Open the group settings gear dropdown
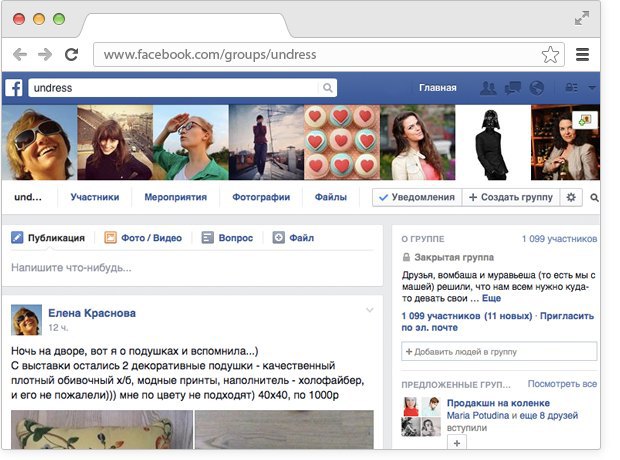 [x=572, y=198]
